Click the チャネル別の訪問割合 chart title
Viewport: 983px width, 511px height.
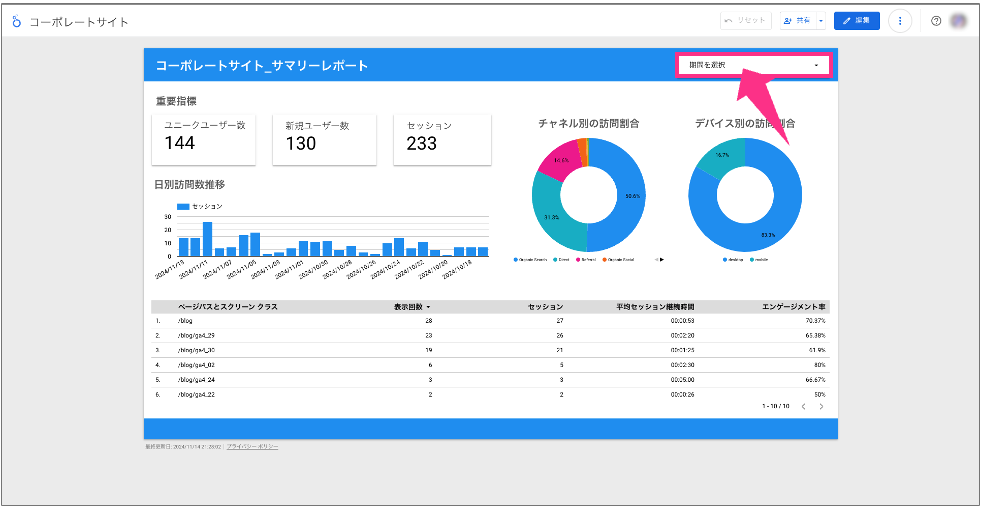pos(589,124)
